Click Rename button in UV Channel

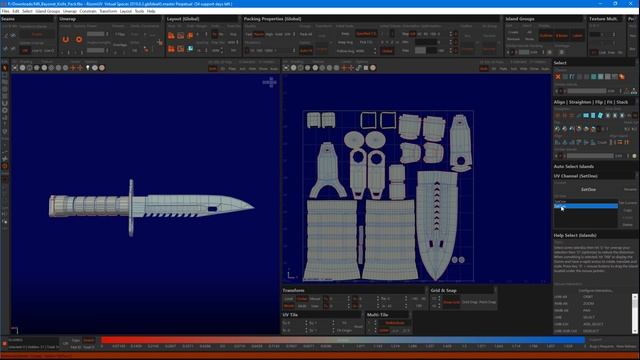[630, 189]
